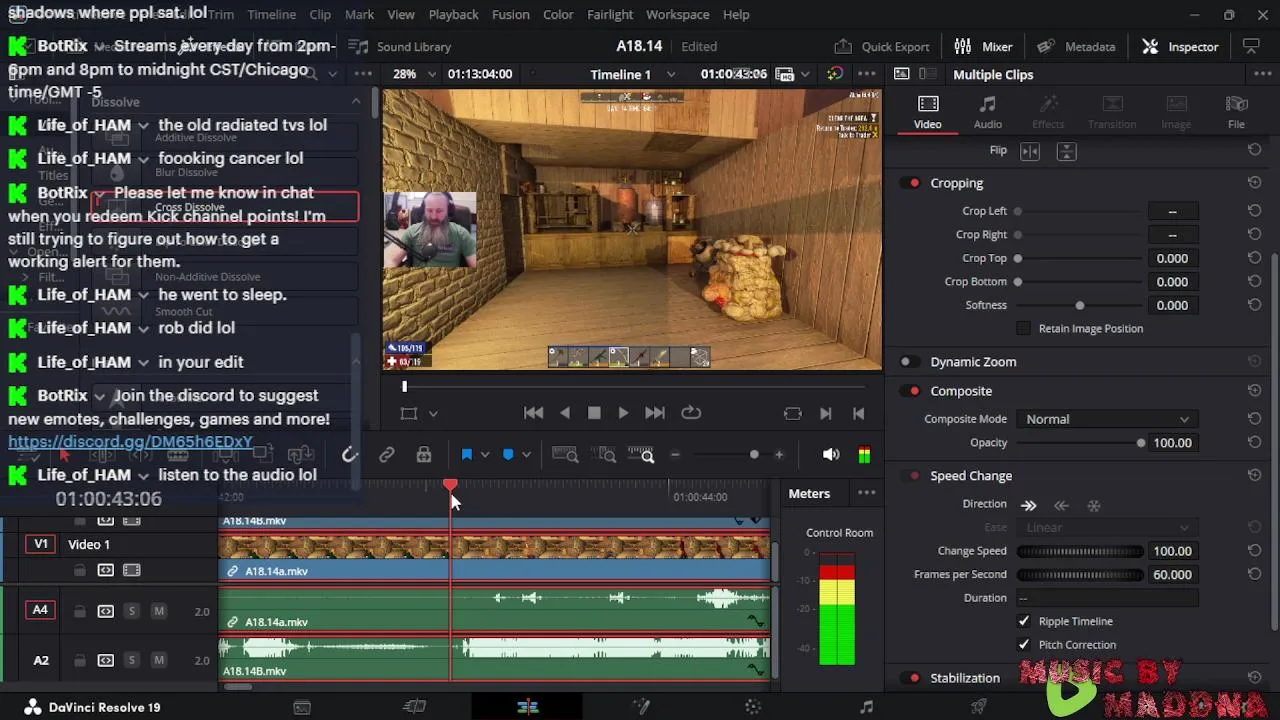
Task: Go to next edit point
Action: coord(826,413)
